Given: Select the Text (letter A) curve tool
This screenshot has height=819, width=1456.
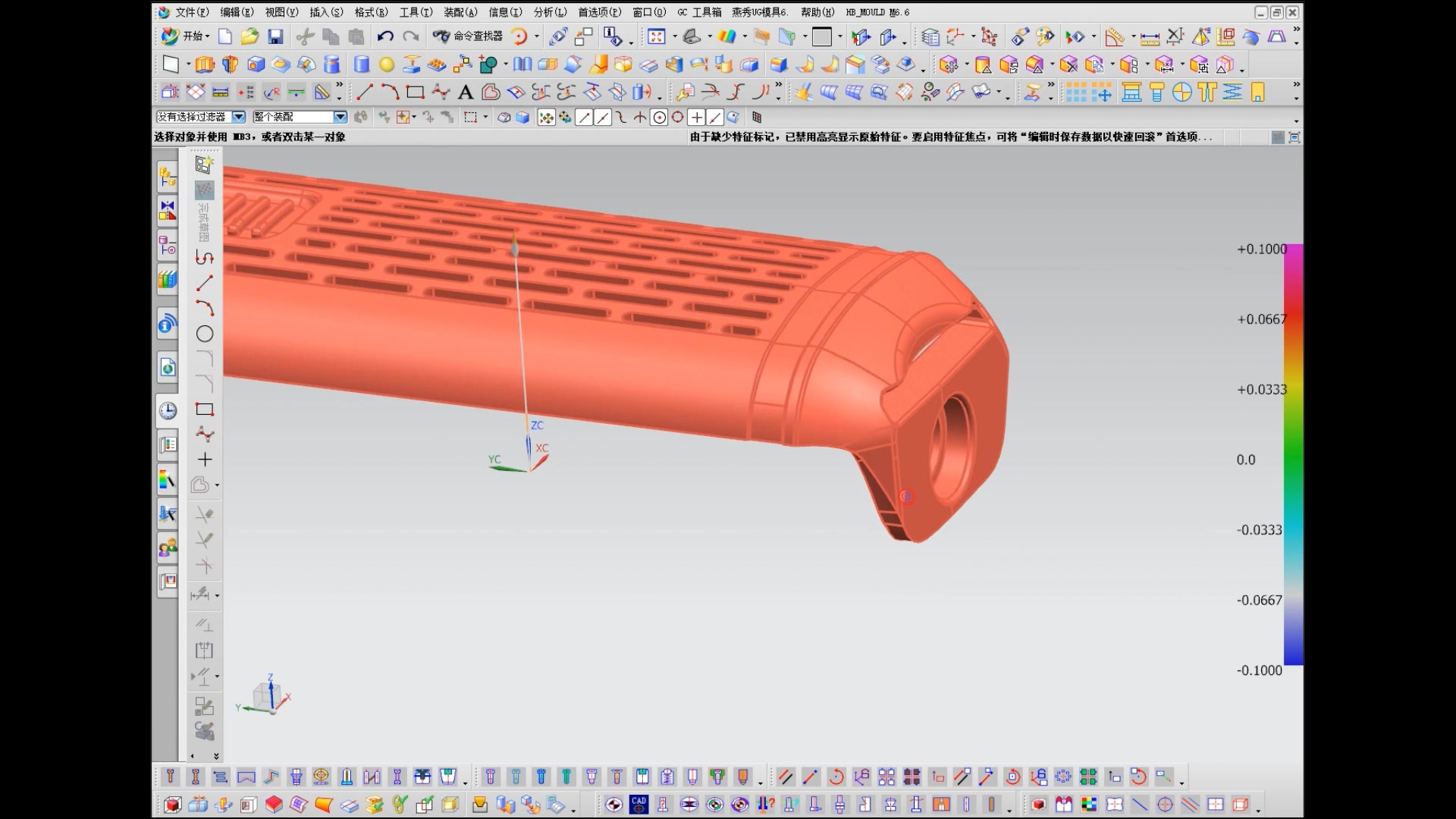Looking at the screenshot, I should click(466, 93).
